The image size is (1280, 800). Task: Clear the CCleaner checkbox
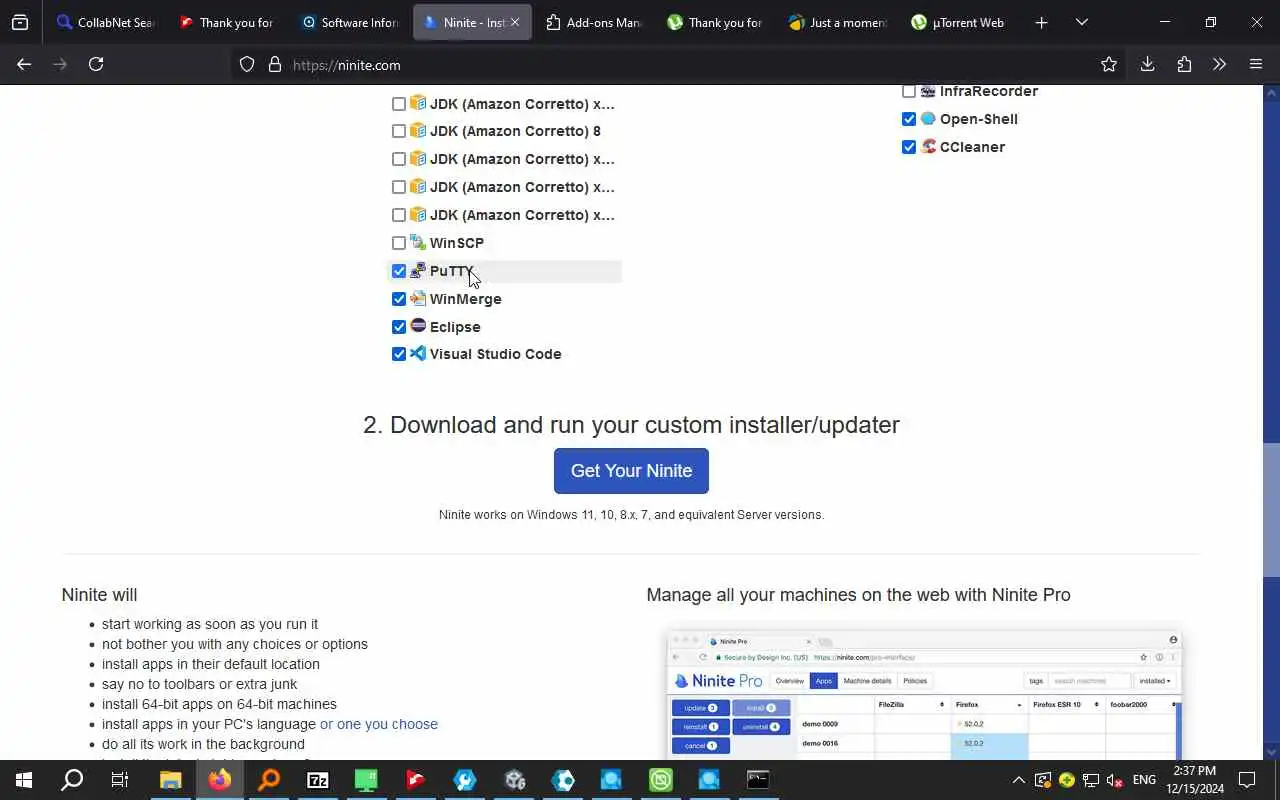[909, 147]
